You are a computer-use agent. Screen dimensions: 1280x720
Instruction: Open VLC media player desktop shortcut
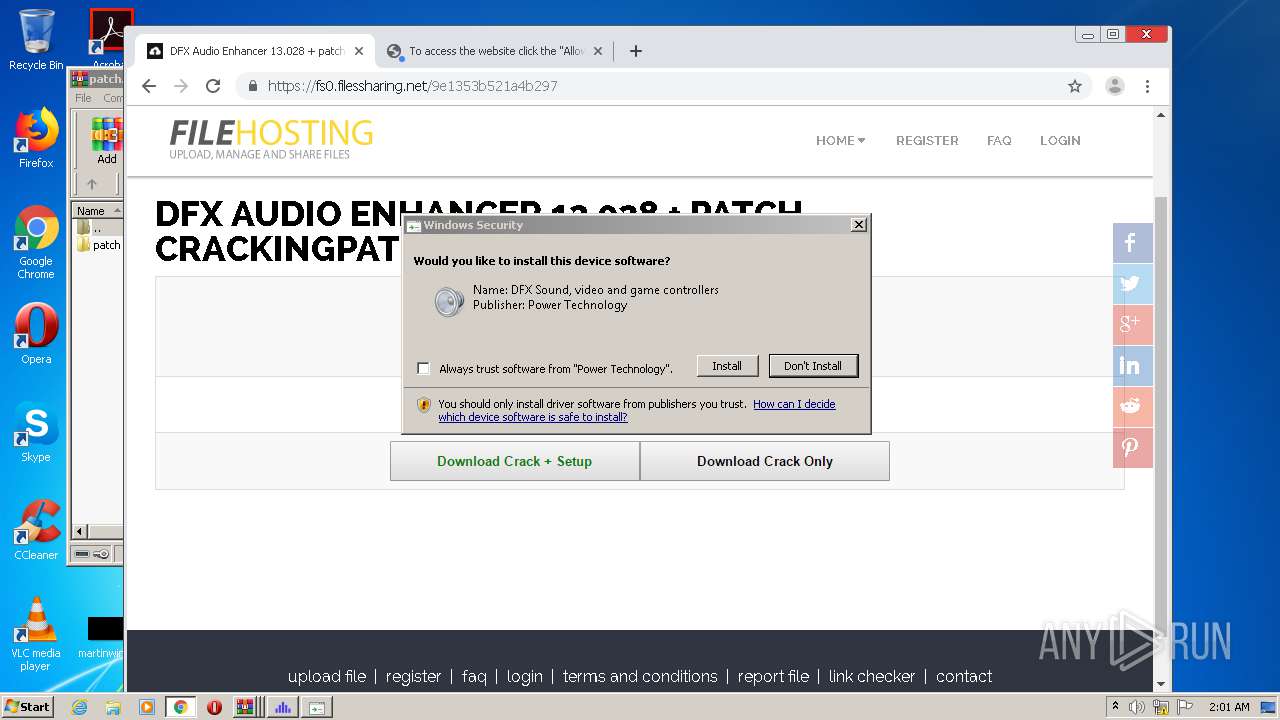coord(36,634)
